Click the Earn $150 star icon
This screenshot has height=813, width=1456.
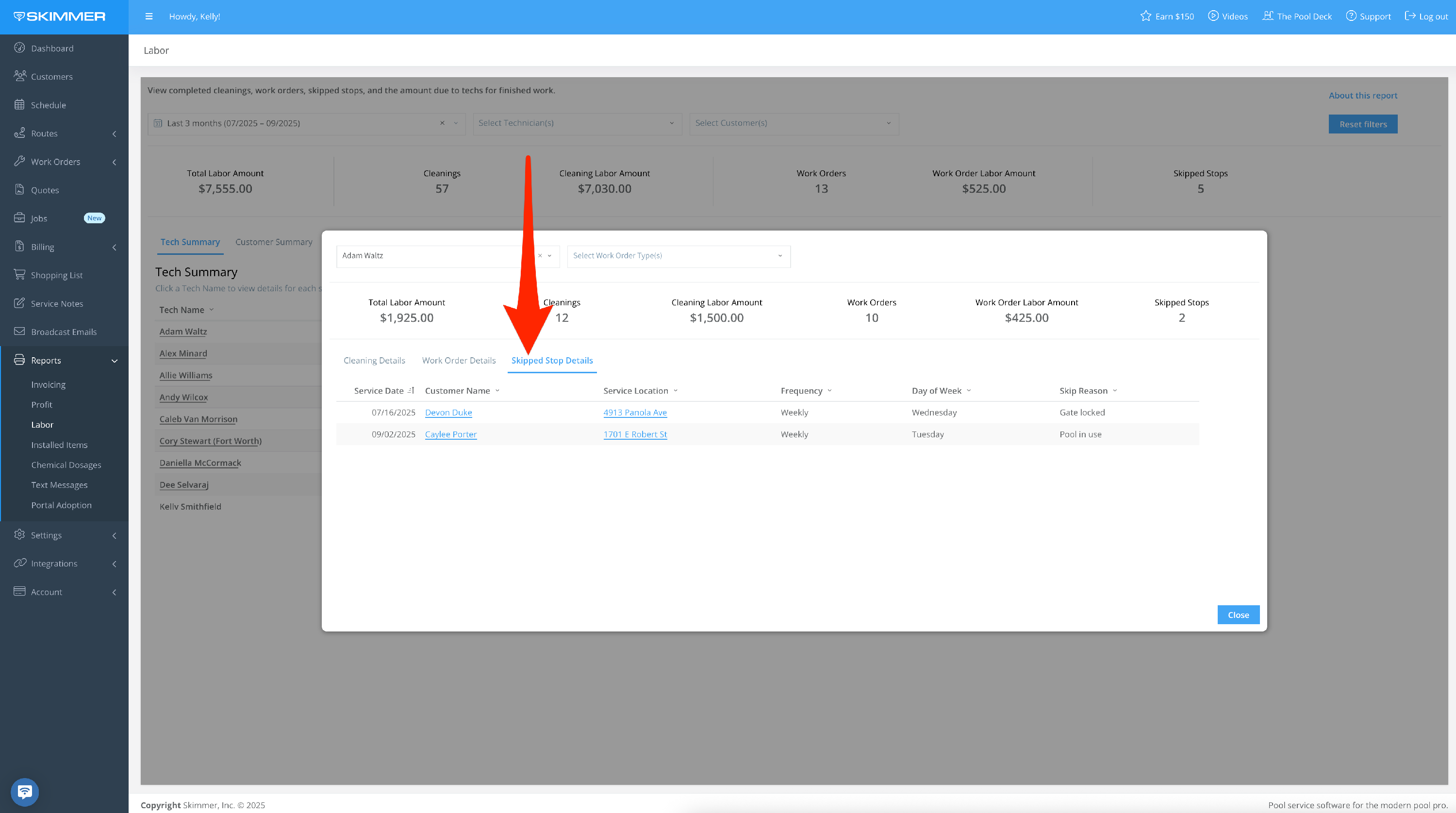[x=1145, y=16]
